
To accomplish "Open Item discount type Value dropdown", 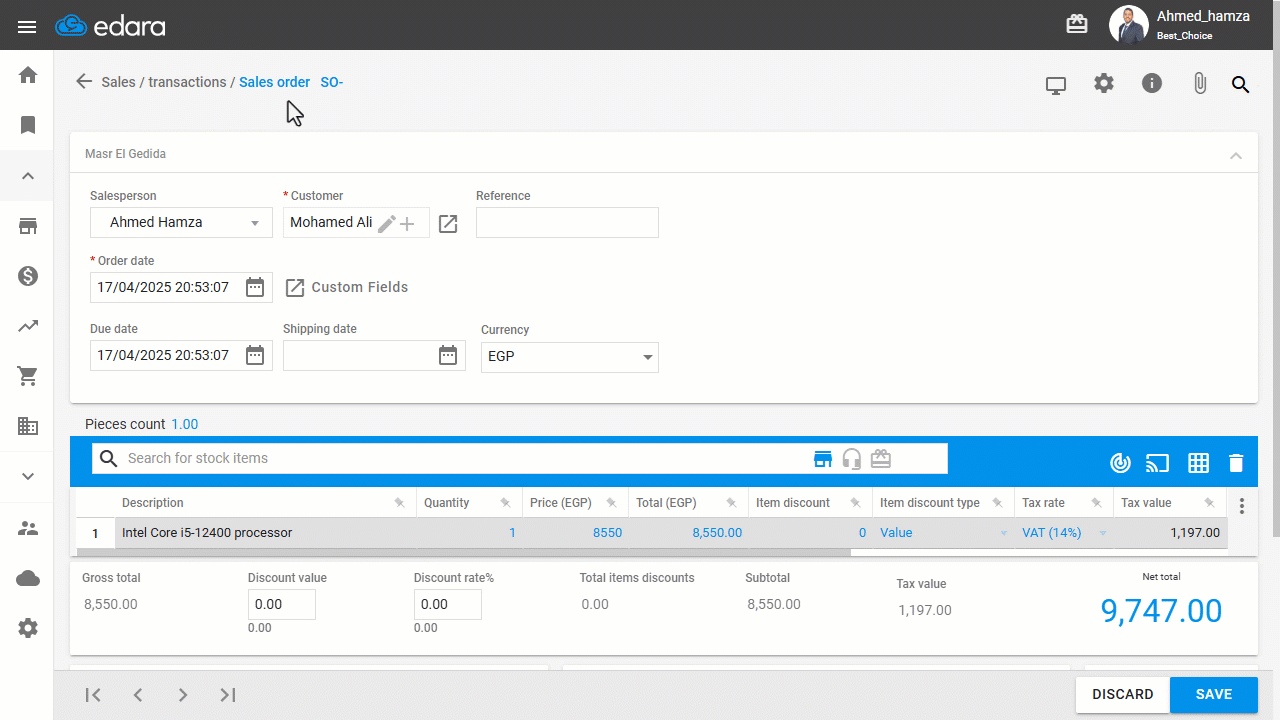I will [943, 533].
